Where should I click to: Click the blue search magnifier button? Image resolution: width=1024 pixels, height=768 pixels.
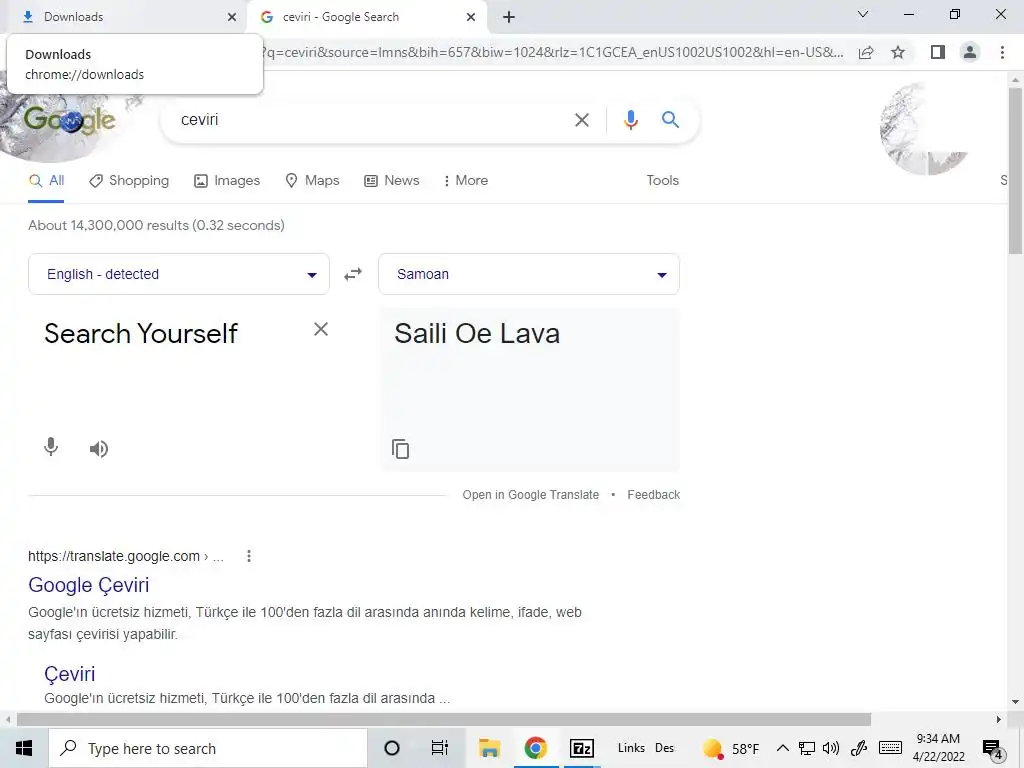(x=670, y=120)
